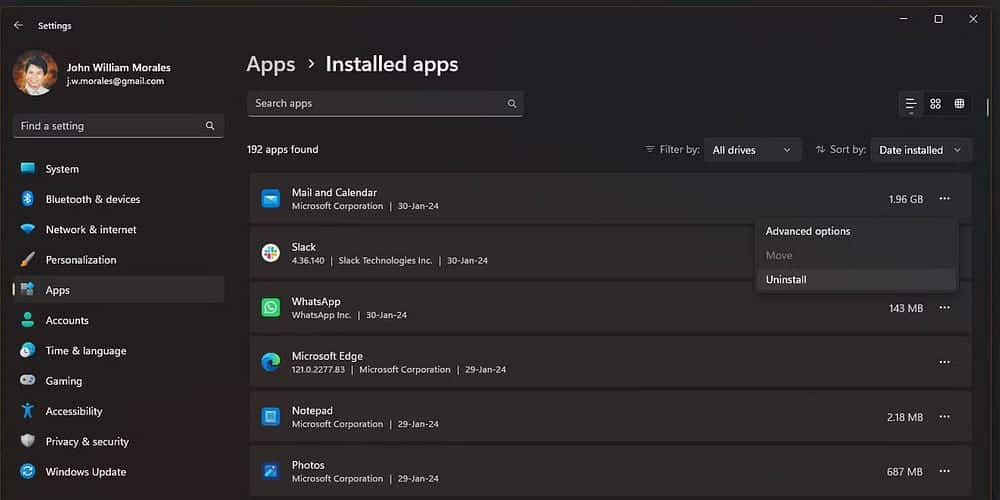Click the Personalization paintbrush icon
Screen dimensions: 1000x500
coord(27,260)
